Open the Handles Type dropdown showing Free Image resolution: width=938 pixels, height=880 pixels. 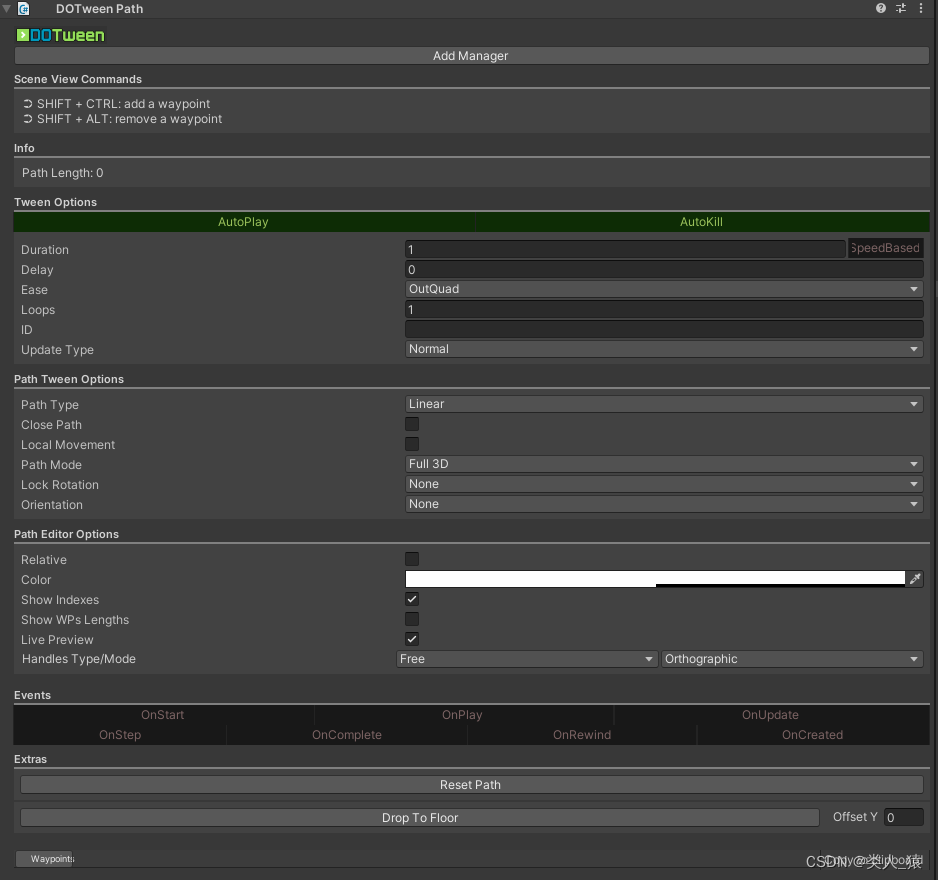(527, 659)
